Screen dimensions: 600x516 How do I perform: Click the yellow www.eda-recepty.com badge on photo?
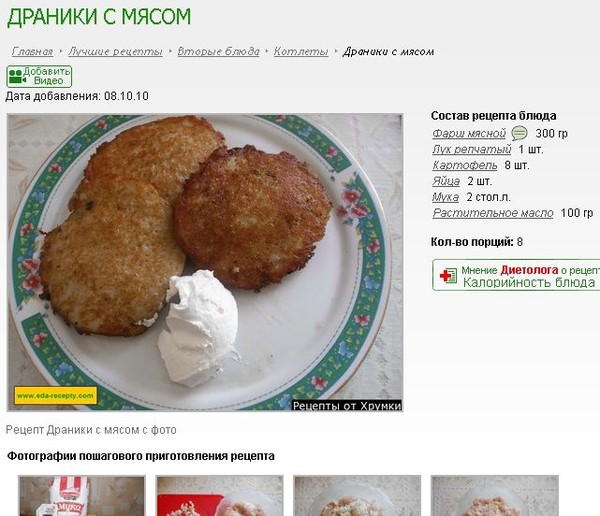(x=55, y=395)
